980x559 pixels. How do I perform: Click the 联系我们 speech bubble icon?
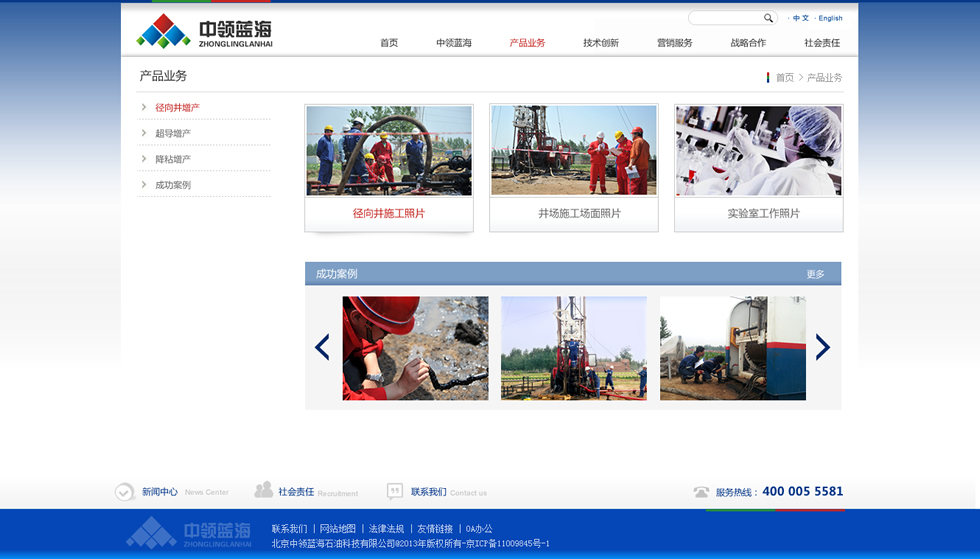point(395,492)
